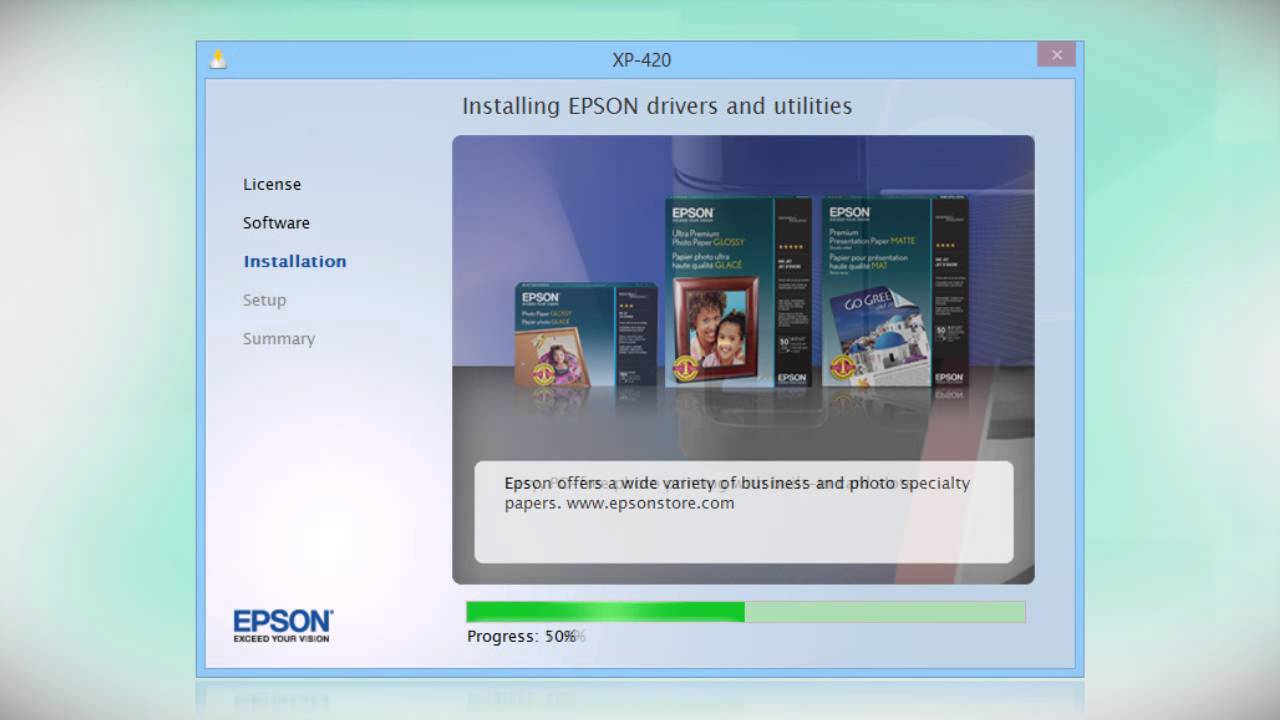
Task: Click the www.epsonstore.com text
Action: pyautogui.click(x=650, y=503)
